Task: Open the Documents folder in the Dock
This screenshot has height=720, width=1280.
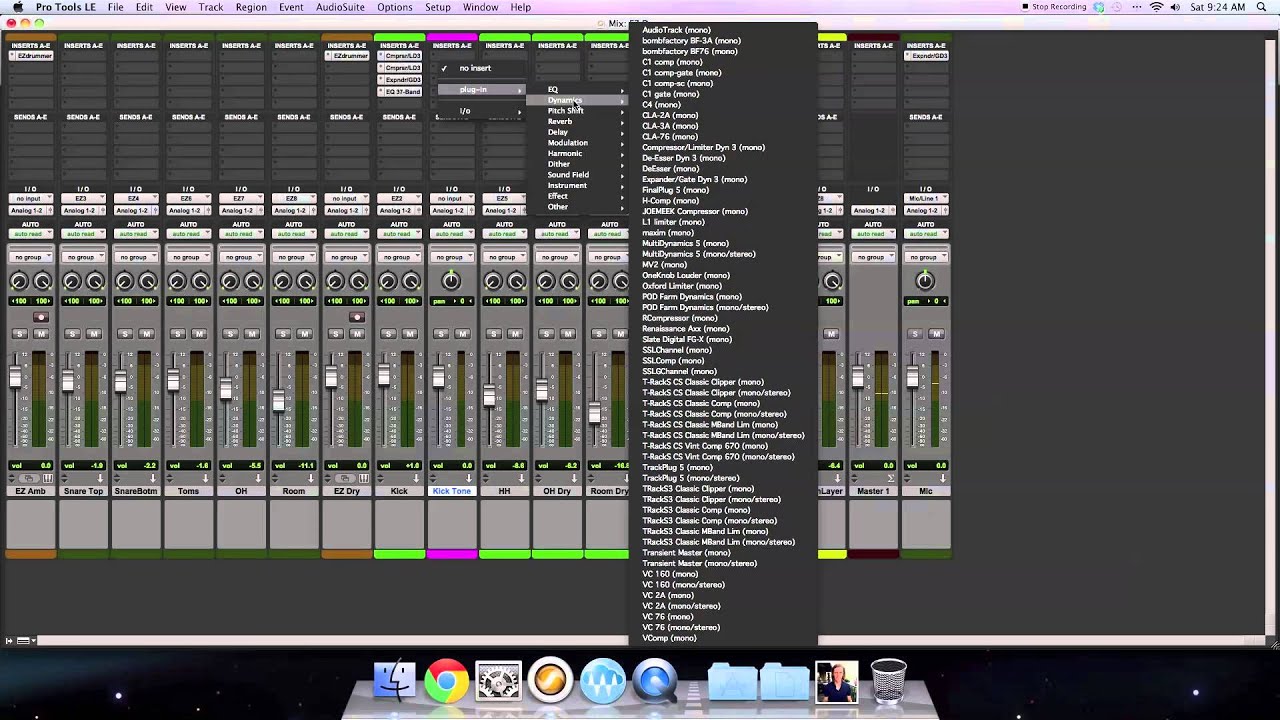Action: click(x=784, y=682)
